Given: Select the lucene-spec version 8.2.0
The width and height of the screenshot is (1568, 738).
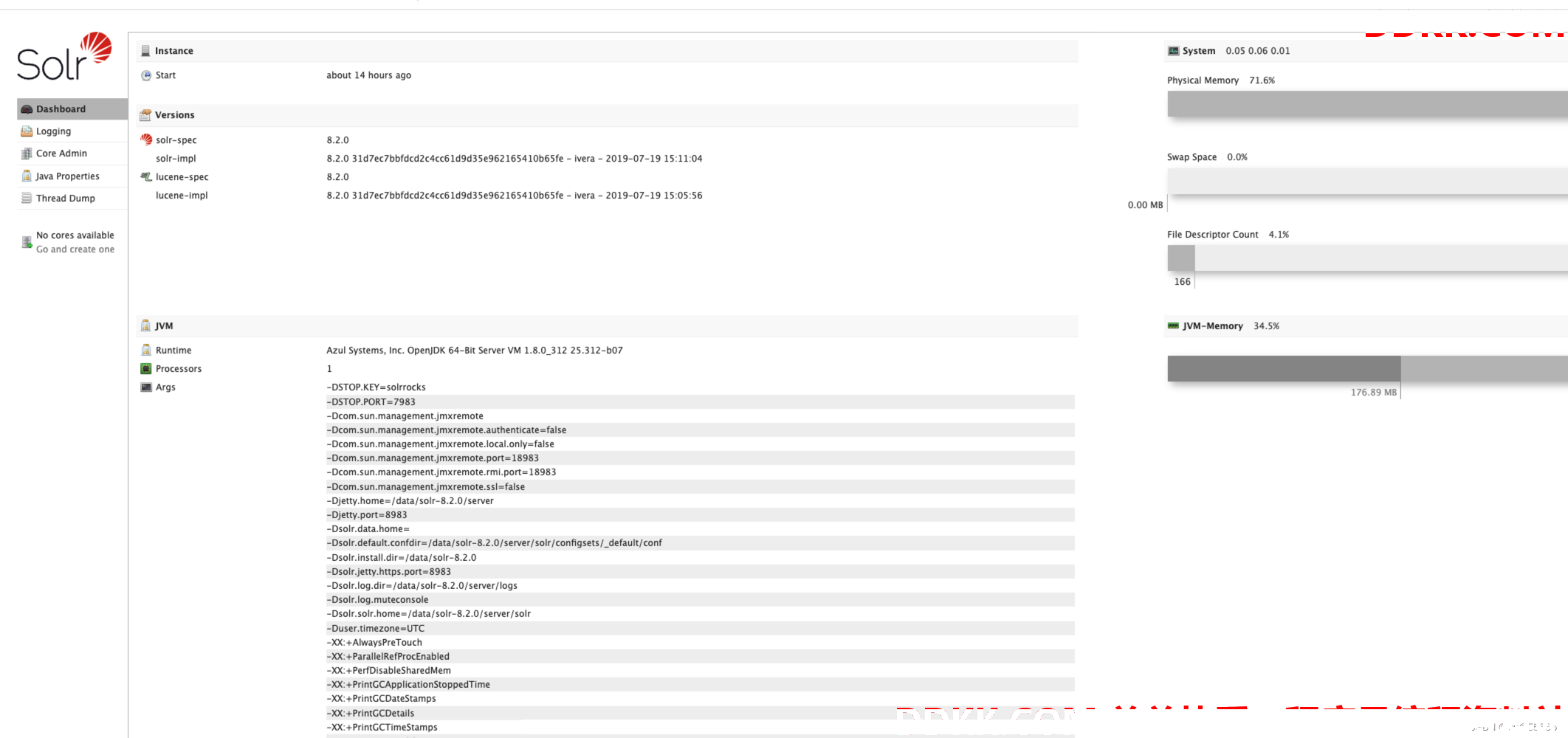Looking at the screenshot, I should (x=337, y=177).
